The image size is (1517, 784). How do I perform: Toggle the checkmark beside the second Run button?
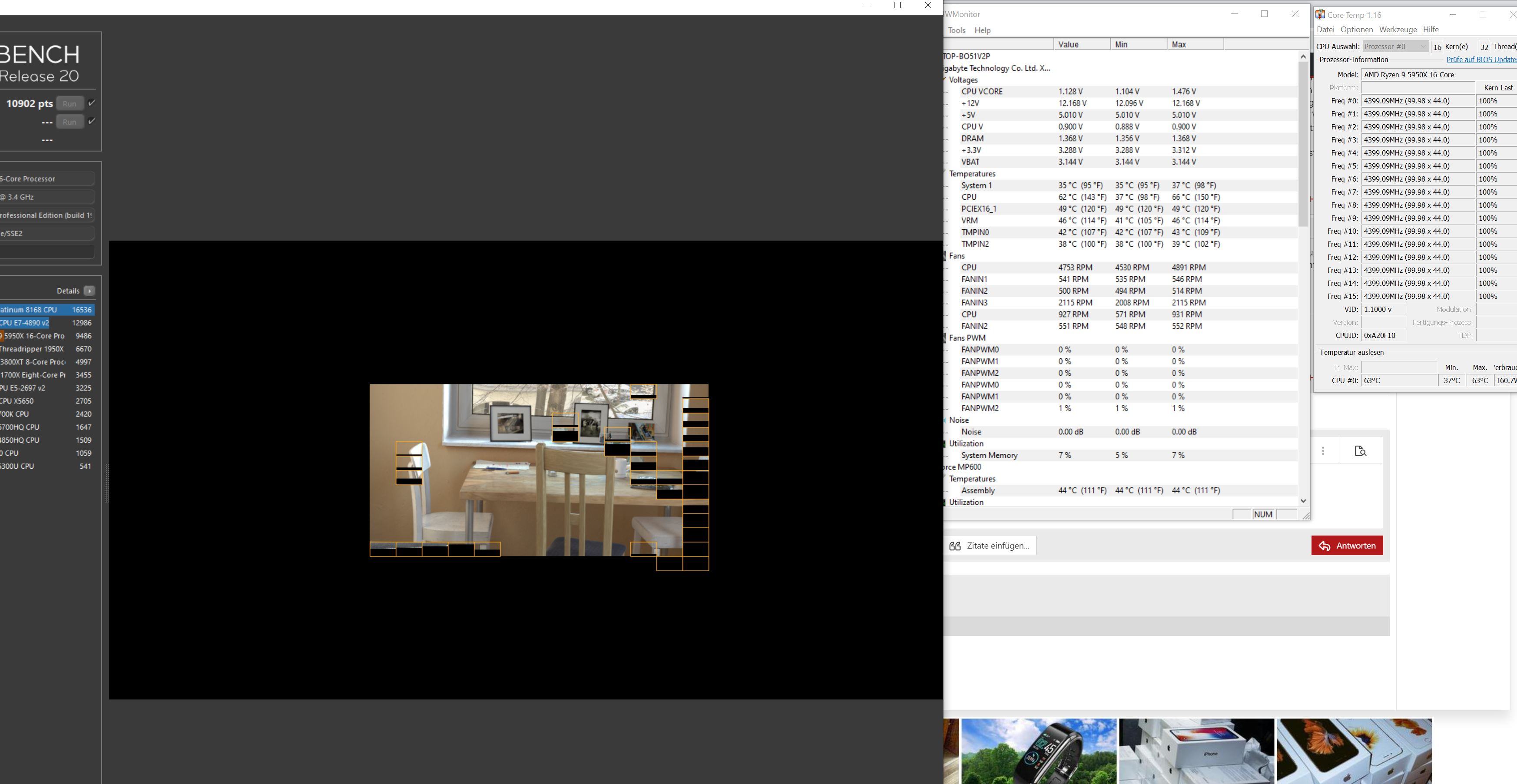point(91,121)
